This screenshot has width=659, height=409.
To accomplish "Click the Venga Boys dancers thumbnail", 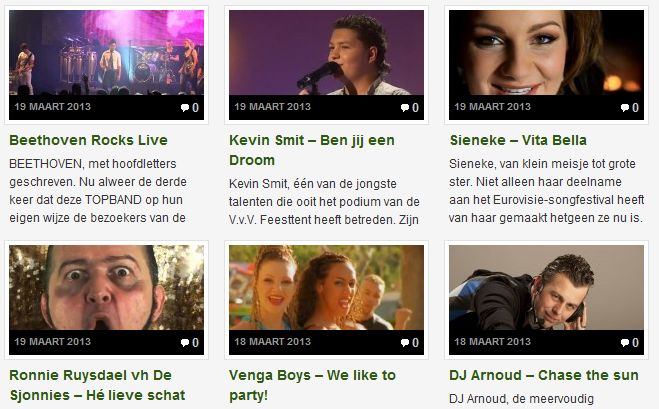I will pos(327,288).
